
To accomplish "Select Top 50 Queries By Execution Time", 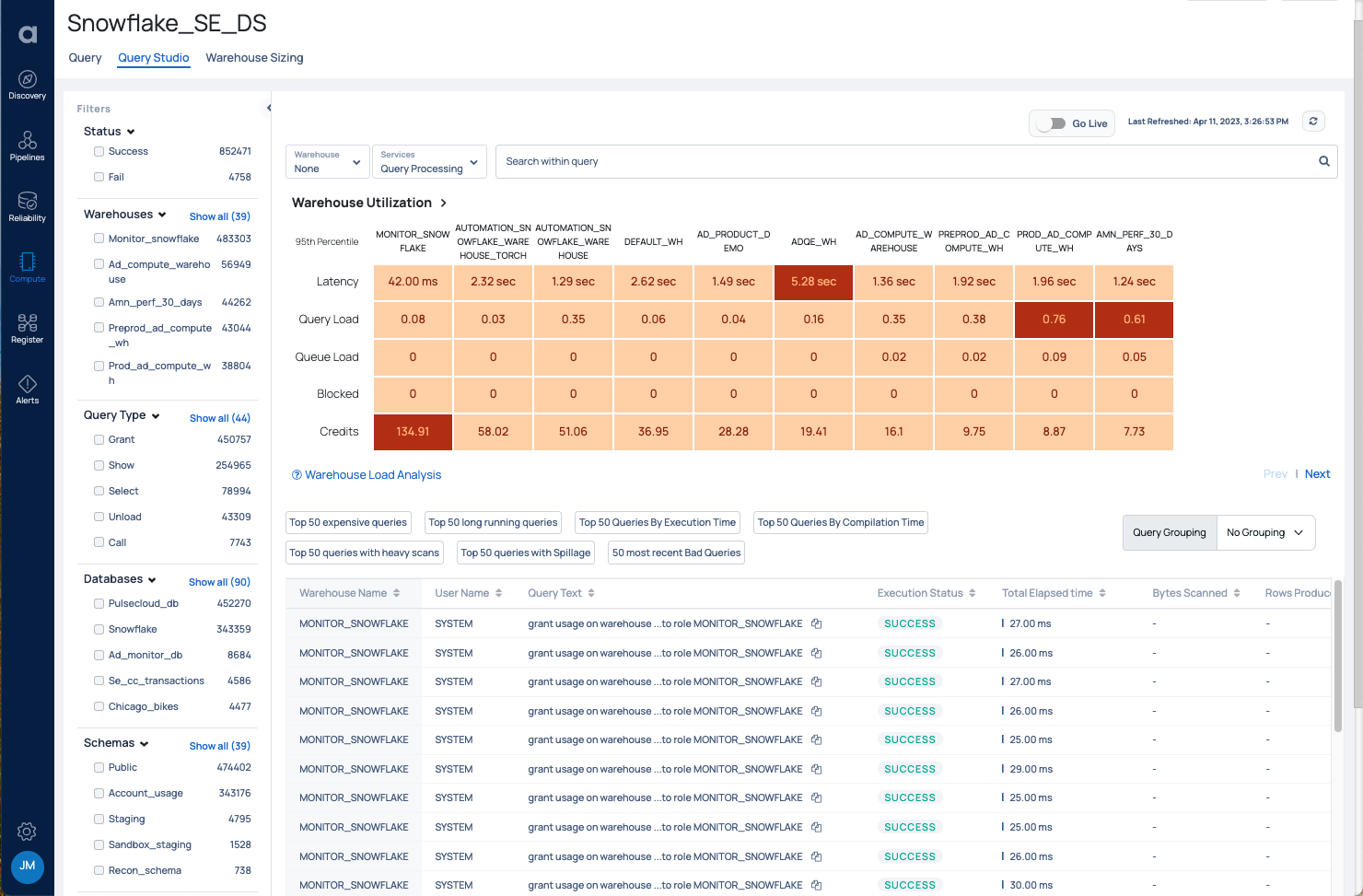I will point(658,522).
